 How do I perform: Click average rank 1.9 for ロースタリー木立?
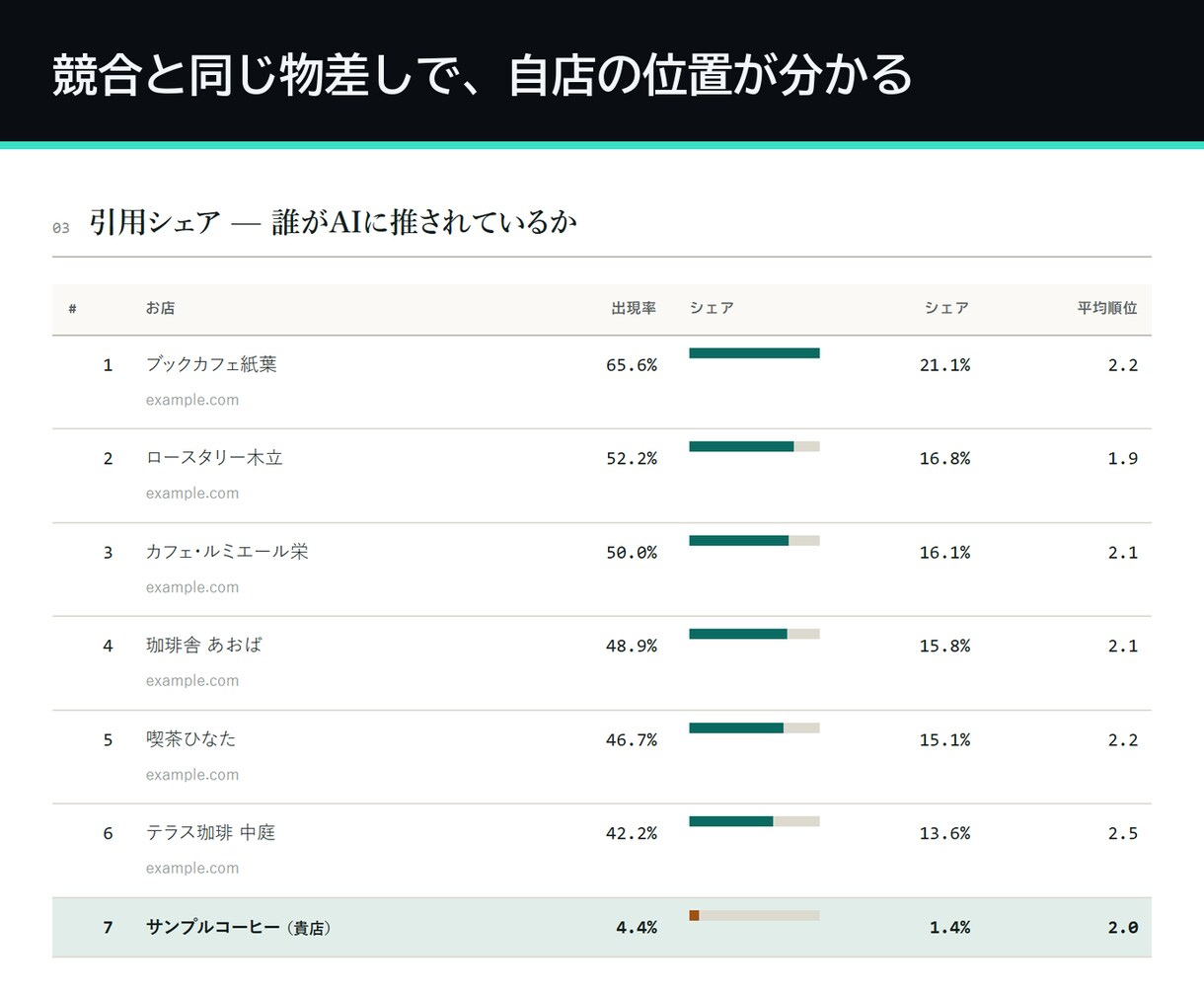pos(1123,459)
